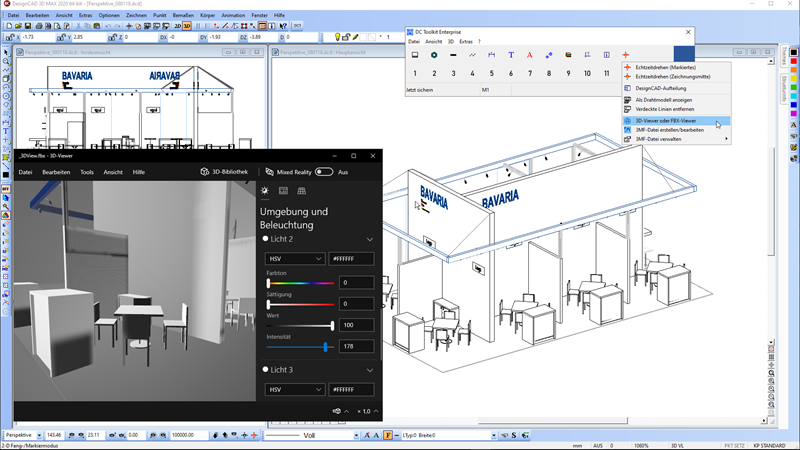
Task: Click hexagon nut icon above number 2
Action: 434,55
